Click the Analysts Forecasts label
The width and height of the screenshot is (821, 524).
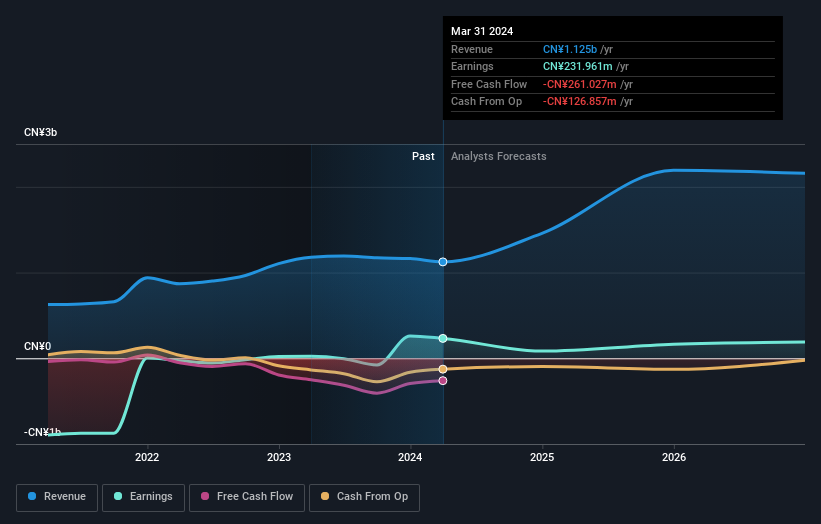[498, 157]
